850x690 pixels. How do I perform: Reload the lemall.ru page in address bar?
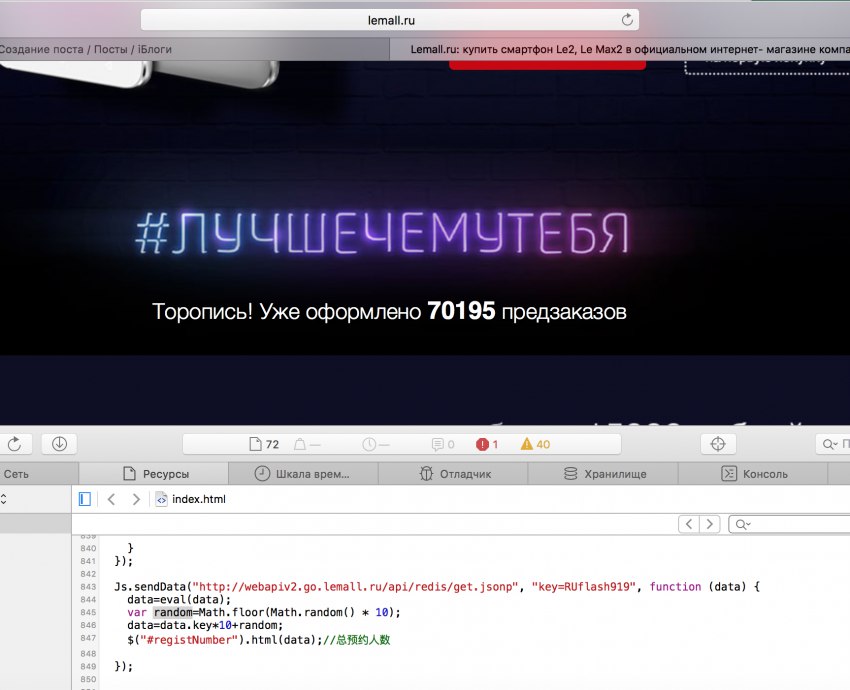pyautogui.click(x=627, y=20)
